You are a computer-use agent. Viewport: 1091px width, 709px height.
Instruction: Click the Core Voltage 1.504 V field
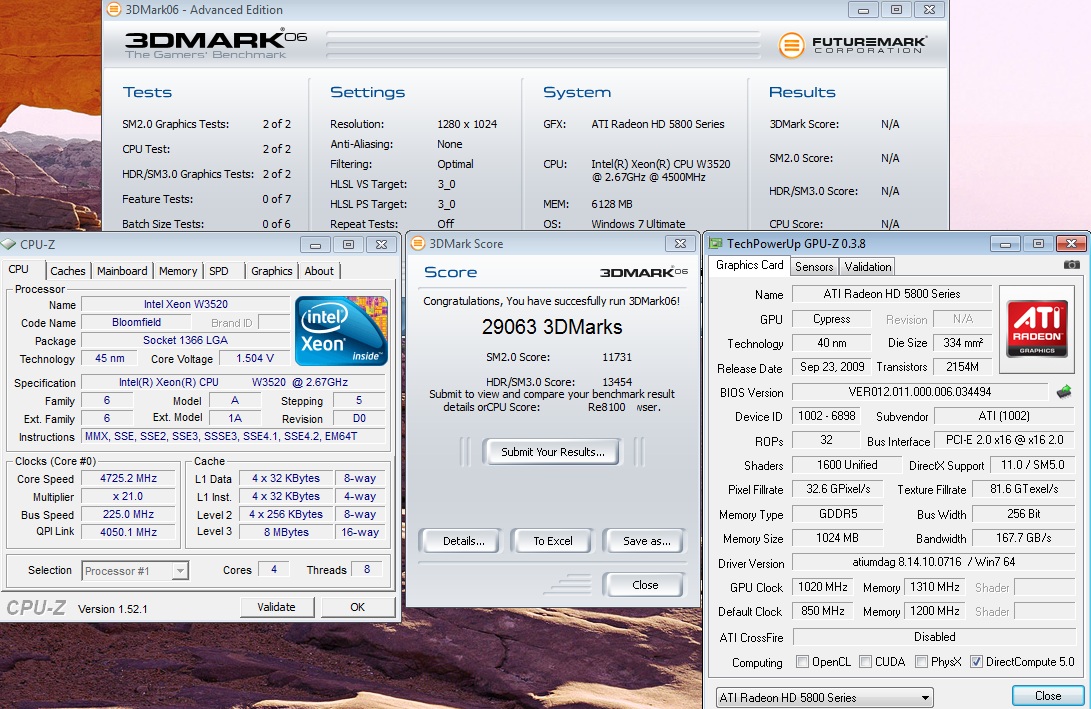pos(254,358)
